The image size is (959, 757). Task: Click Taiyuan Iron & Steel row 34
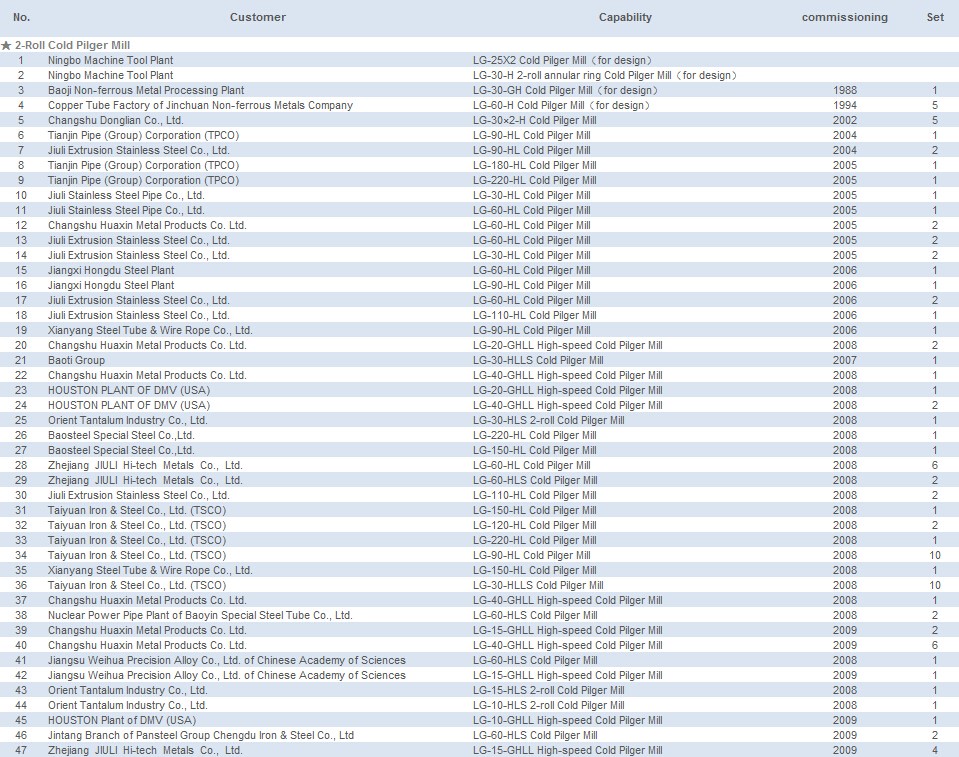click(x=137, y=555)
